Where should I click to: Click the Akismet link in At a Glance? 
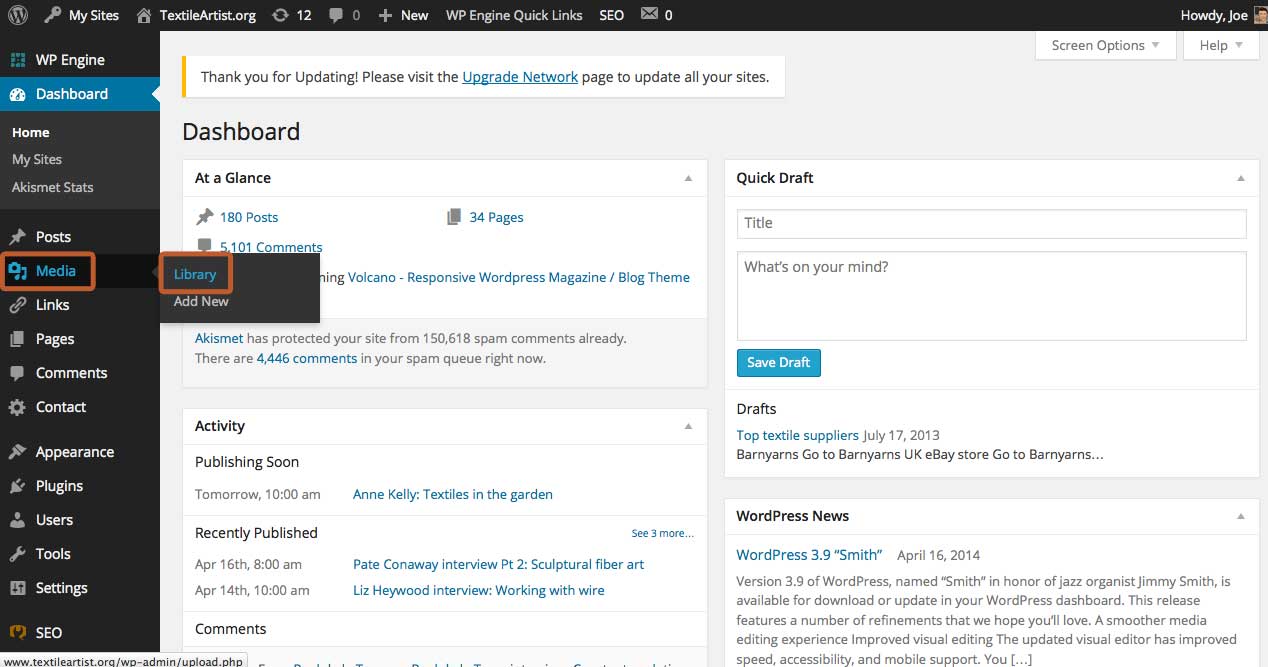coord(219,338)
